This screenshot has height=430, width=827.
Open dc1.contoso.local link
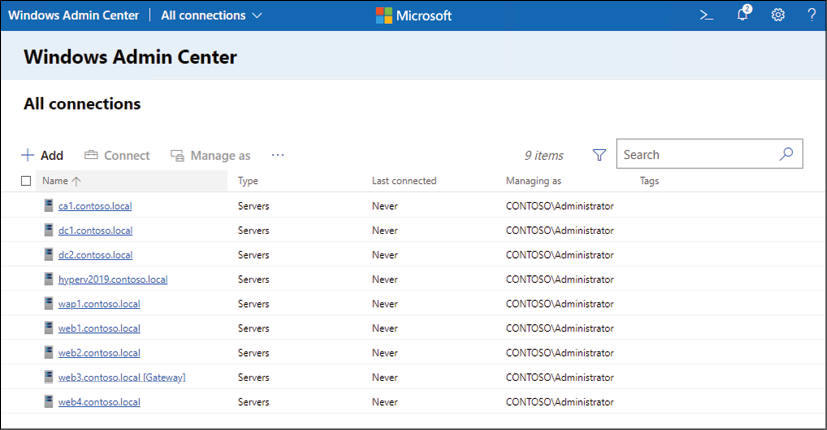(x=95, y=231)
